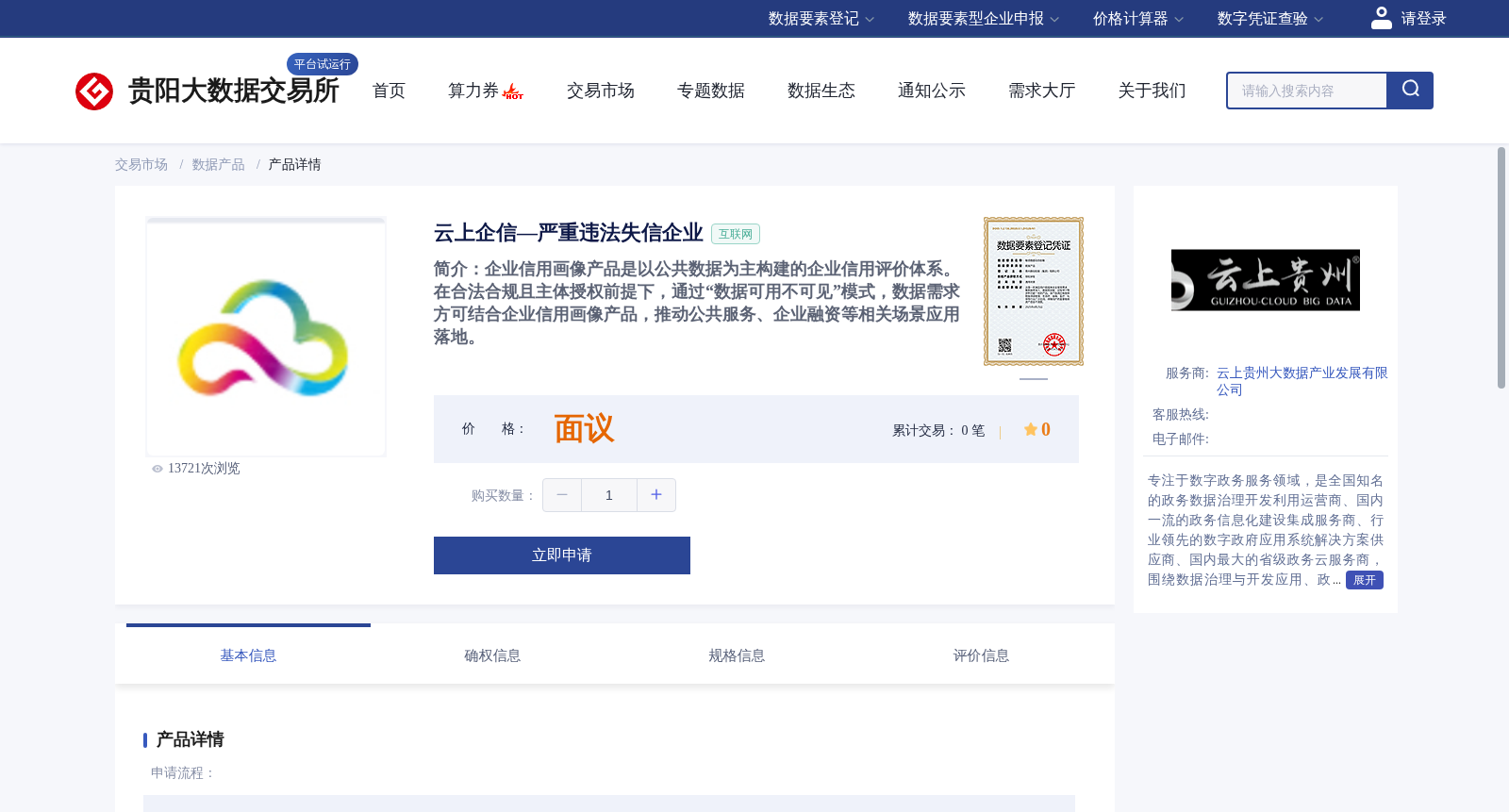The height and width of the screenshot is (812, 1509).
Task: Open the 数字凭证查验 dropdown menu
Action: pyautogui.click(x=1270, y=19)
